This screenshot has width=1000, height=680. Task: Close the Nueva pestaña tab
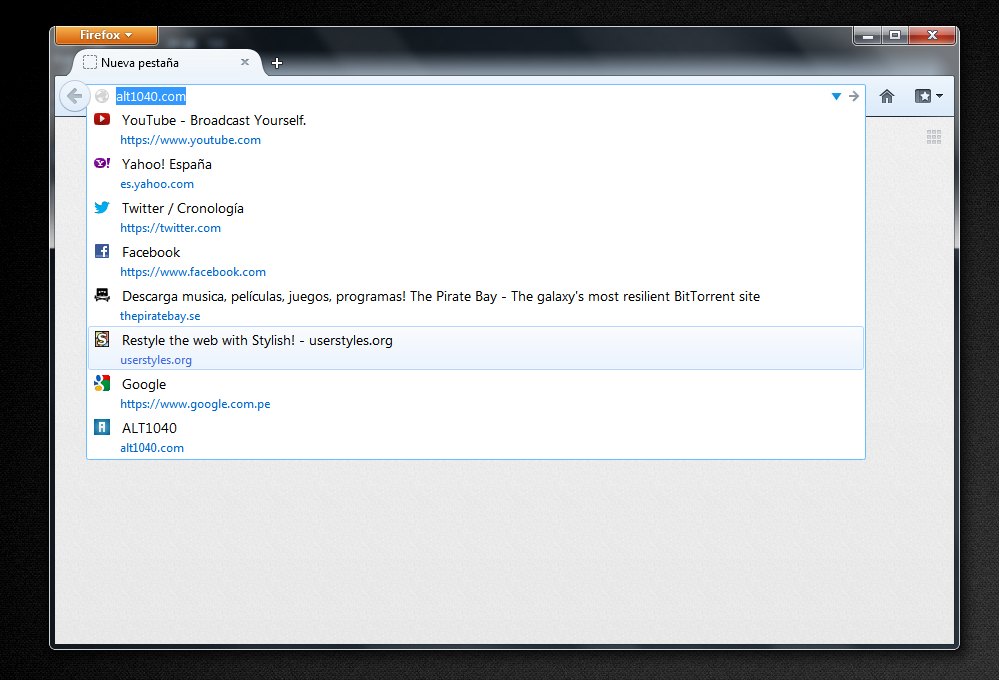tap(245, 62)
